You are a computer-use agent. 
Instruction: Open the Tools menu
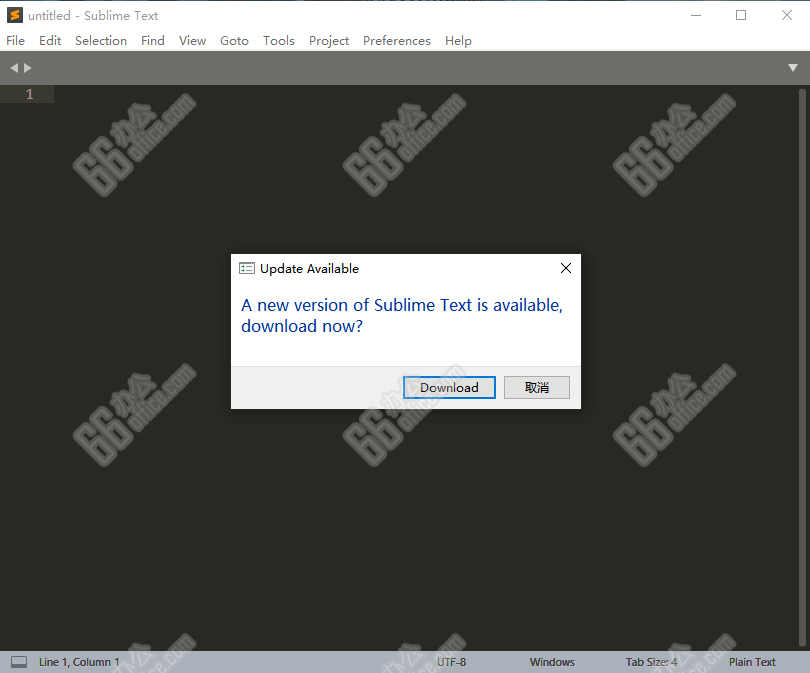[278, 41]
